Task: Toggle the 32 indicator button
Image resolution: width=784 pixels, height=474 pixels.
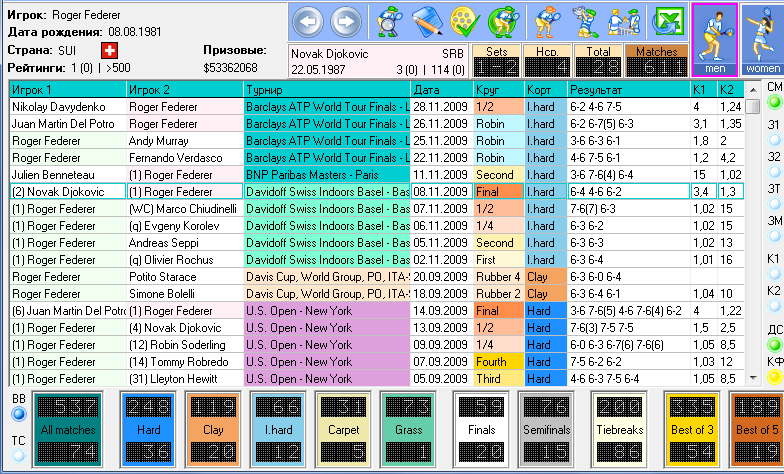Action: click(x=774, y=172)
